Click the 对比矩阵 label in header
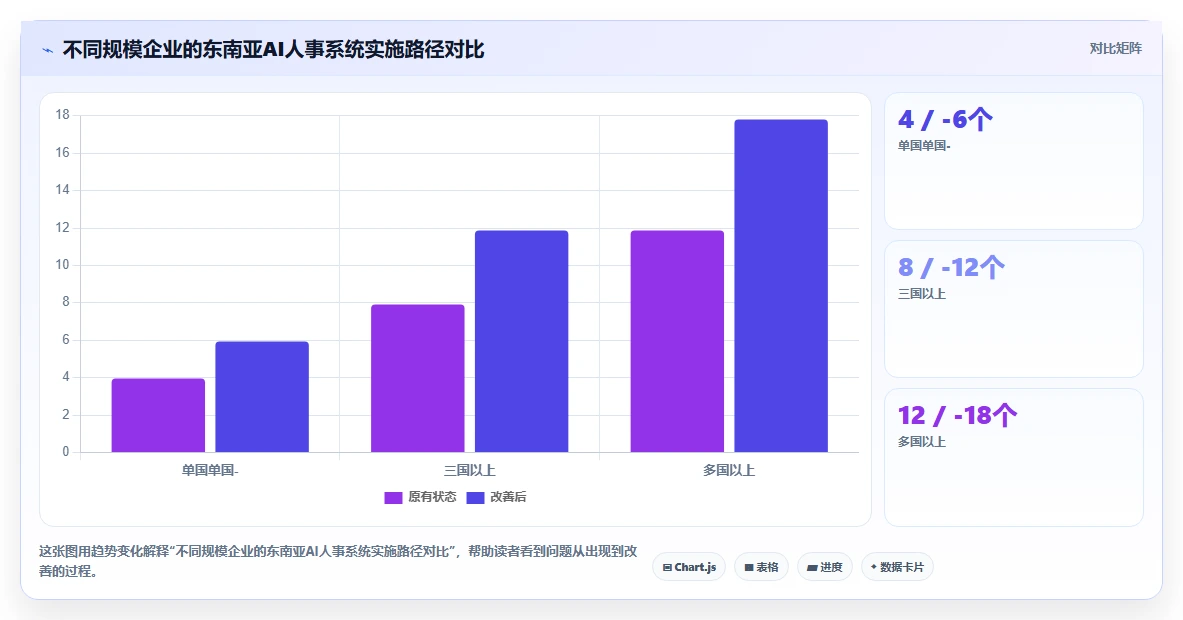This screenshot has width=1183, height=620. 1115,48
